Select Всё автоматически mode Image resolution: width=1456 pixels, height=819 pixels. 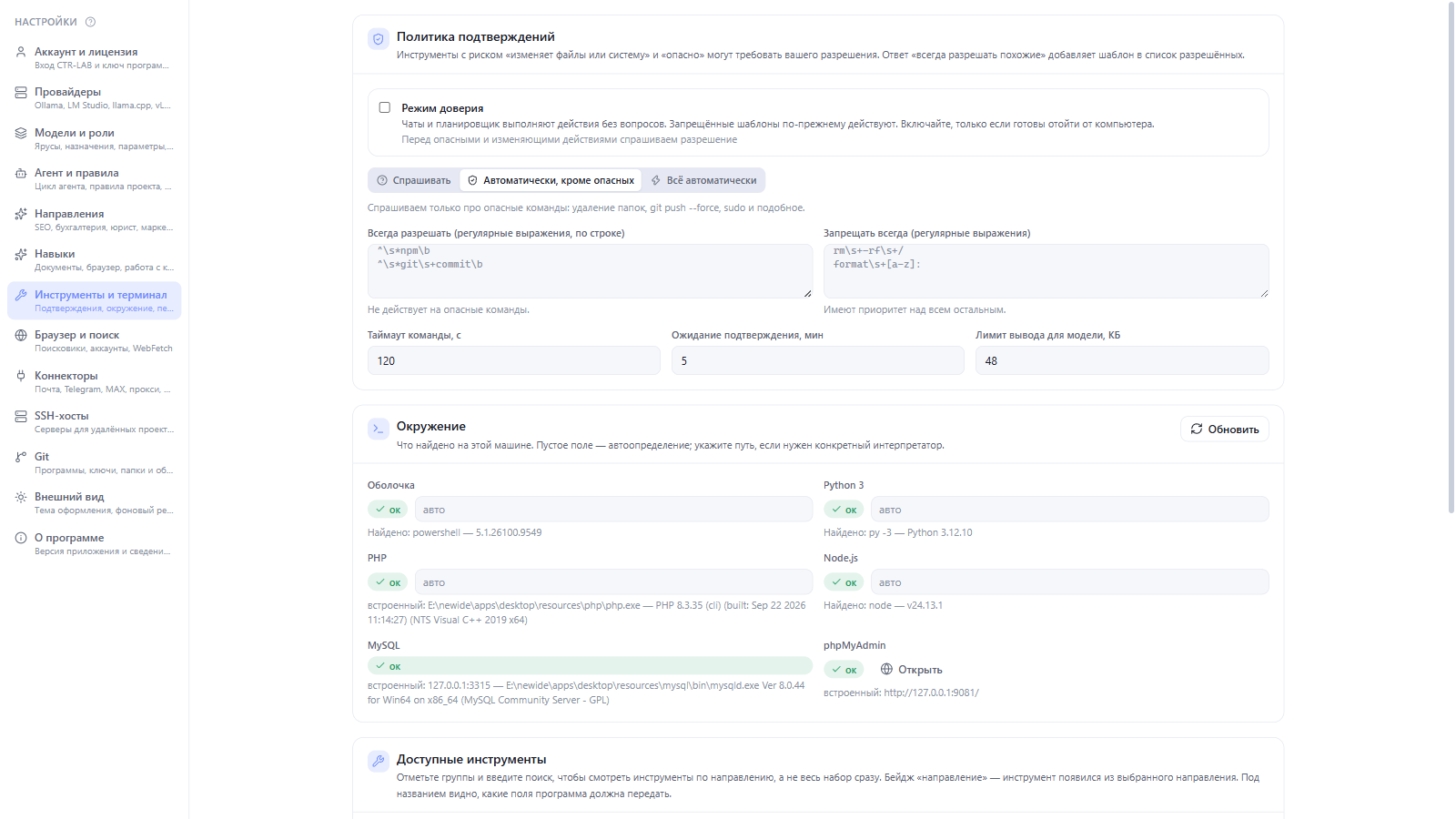[x=703, y=180]
